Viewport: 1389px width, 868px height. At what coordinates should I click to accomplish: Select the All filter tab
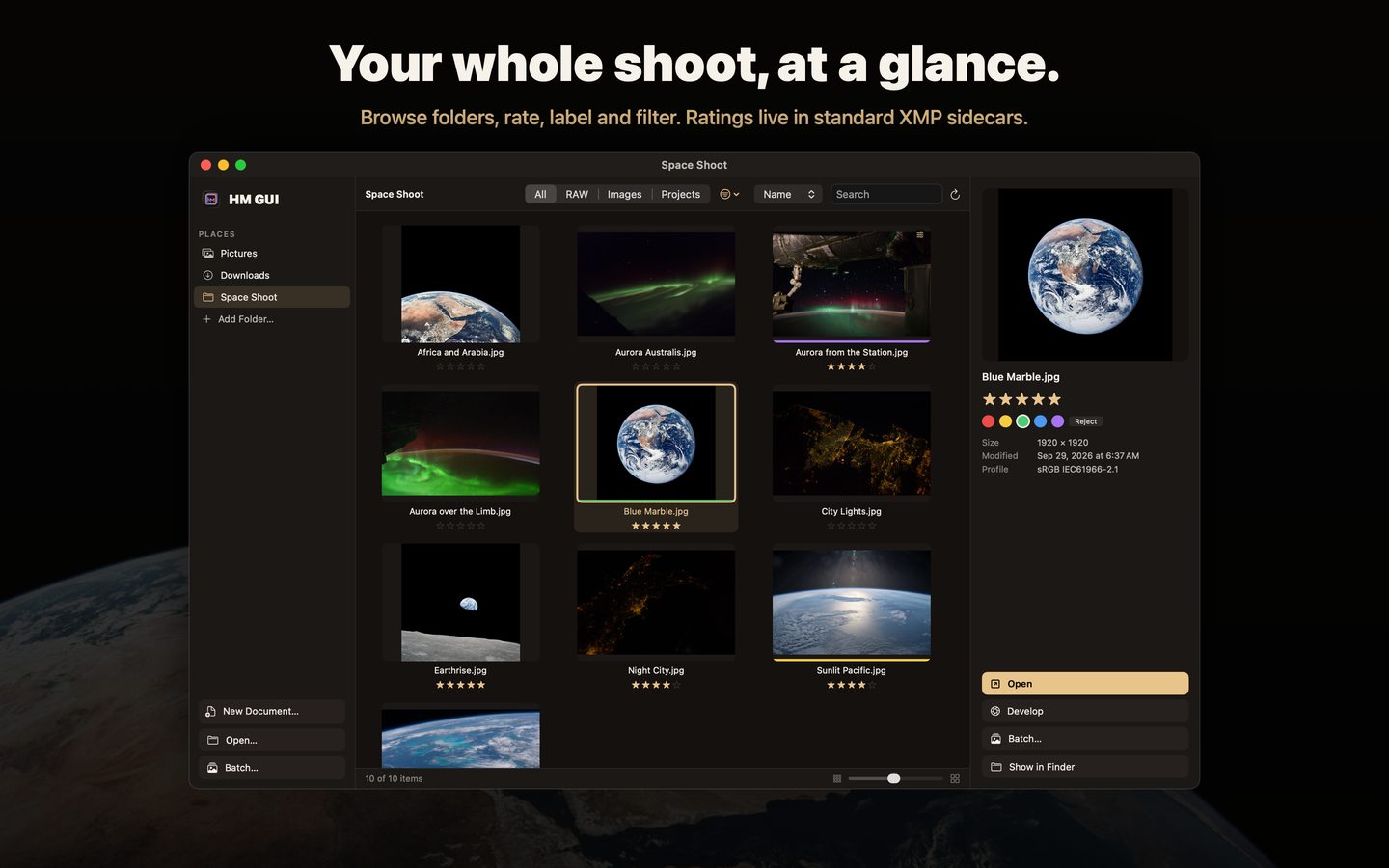(540, 194)
